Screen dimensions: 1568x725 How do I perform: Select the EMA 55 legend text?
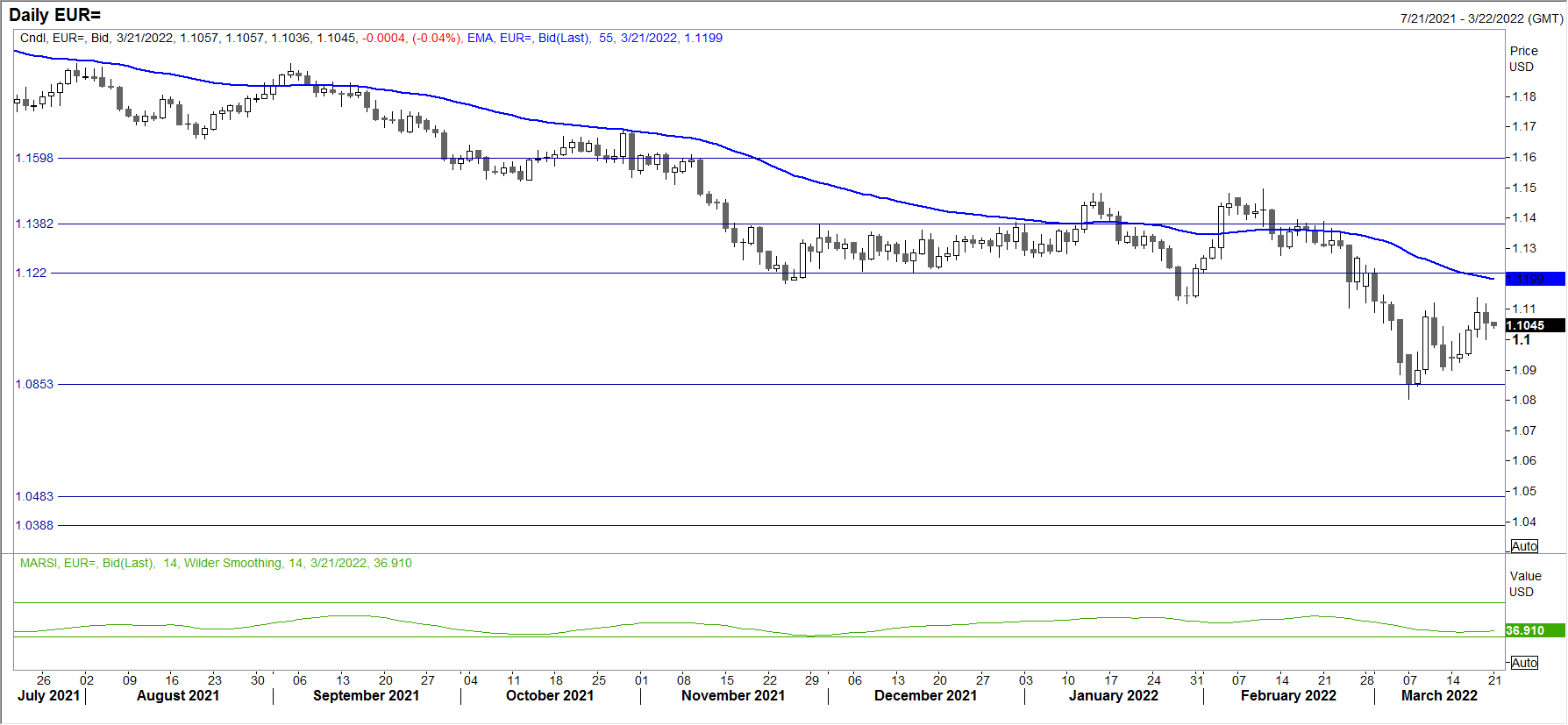tap(595, 38)
